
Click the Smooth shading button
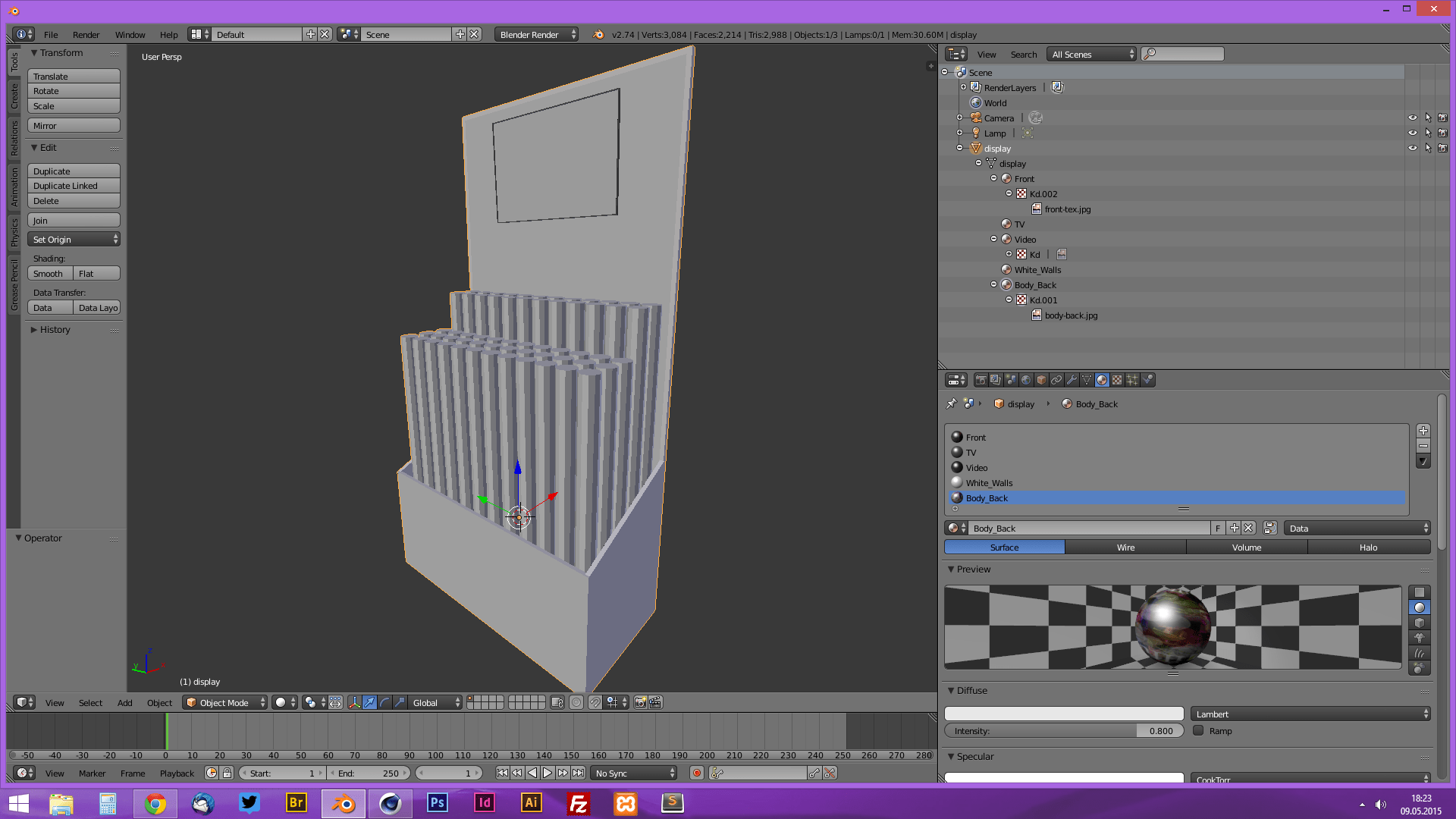49,274
